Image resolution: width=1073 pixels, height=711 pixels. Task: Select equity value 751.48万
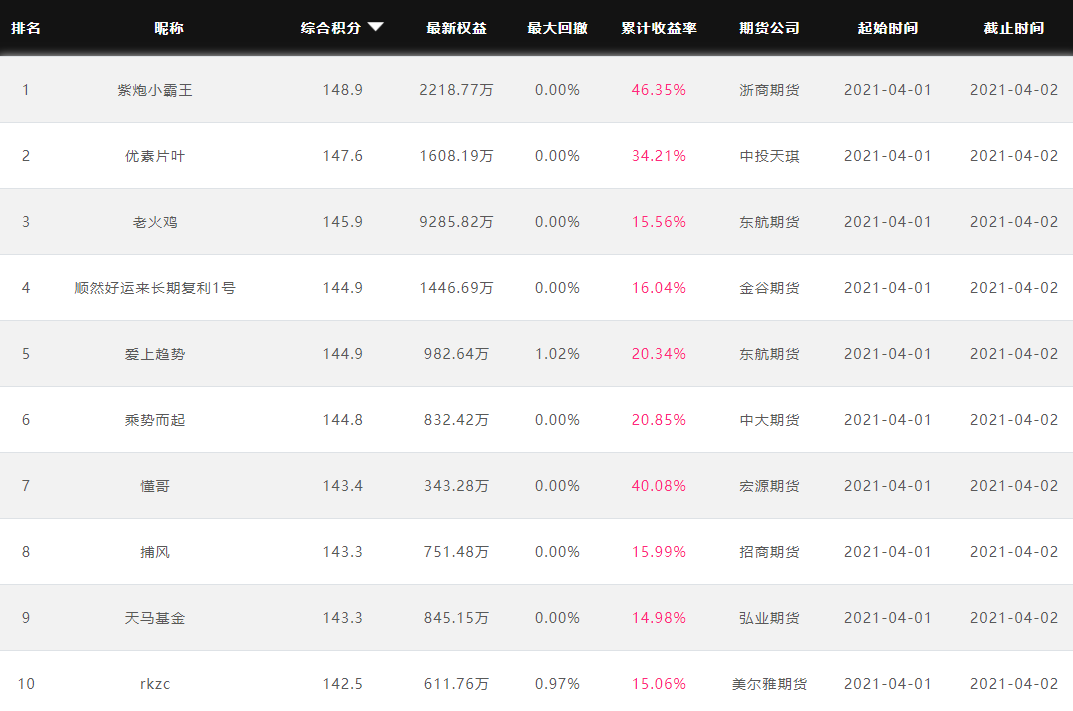click(x=456, y=552)
